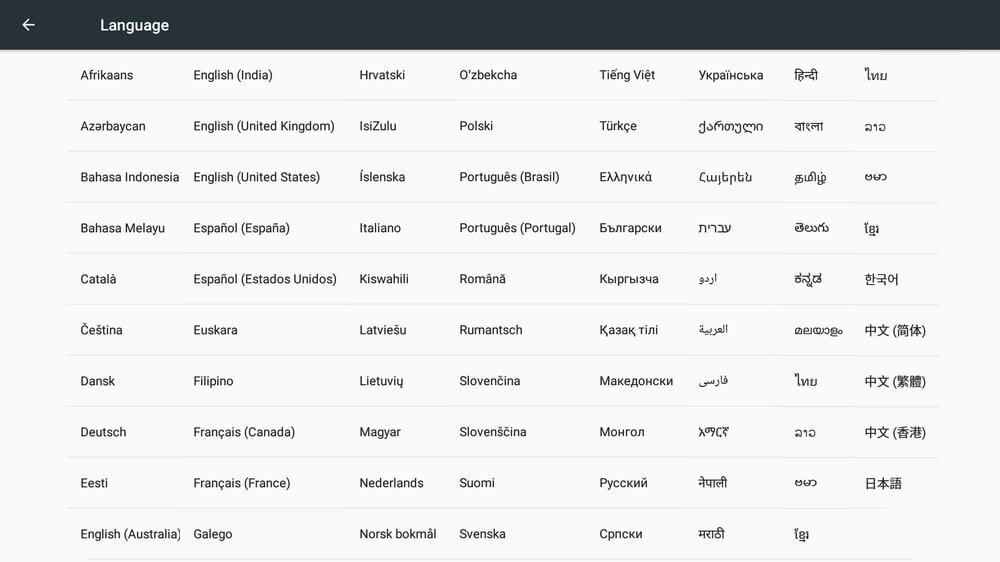The width and height of the screenshot is (1000, 562).
Task: Select Svenska from list
Action: click(483, 534)
